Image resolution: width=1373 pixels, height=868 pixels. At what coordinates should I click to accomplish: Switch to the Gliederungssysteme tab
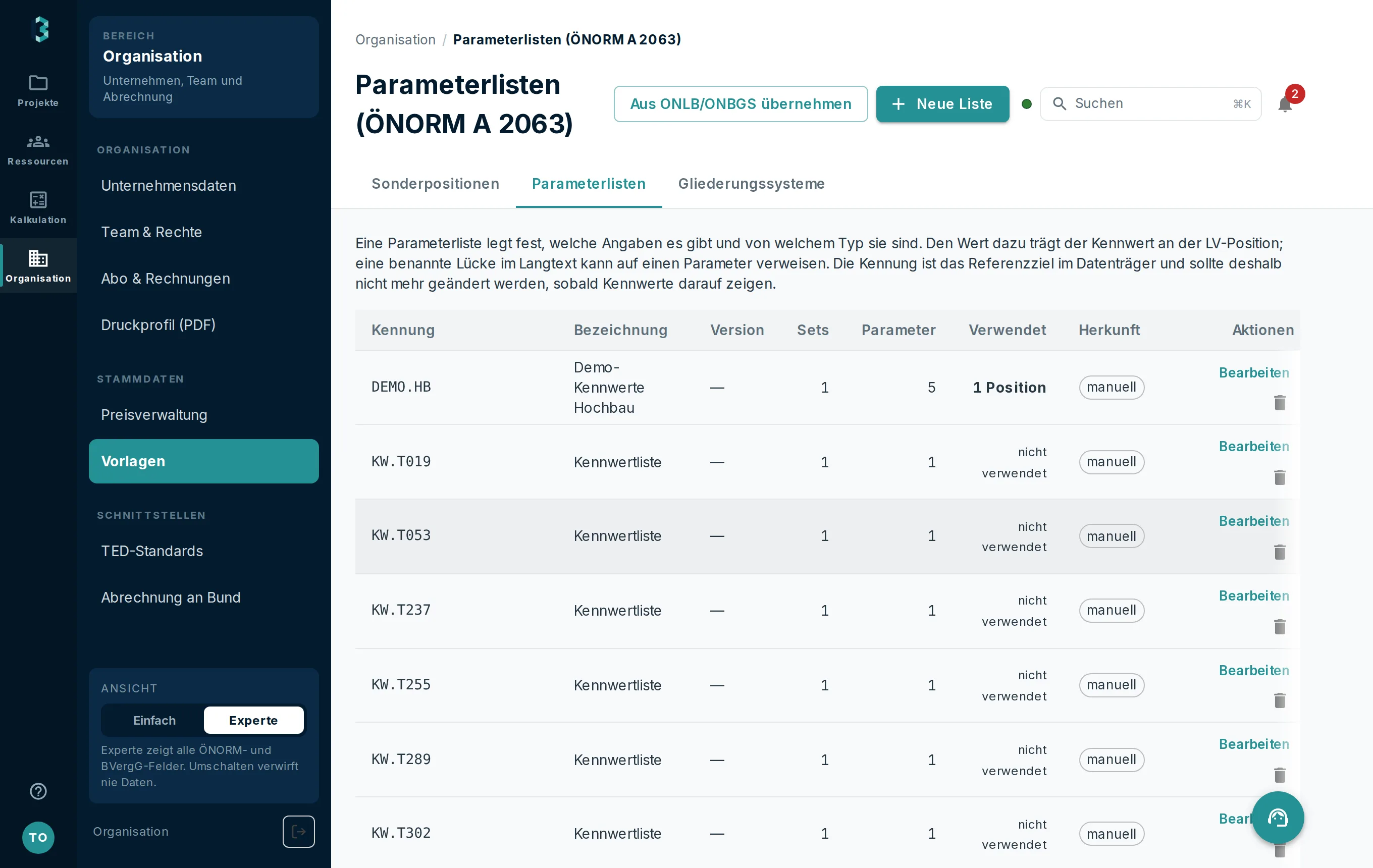(751, 184)
